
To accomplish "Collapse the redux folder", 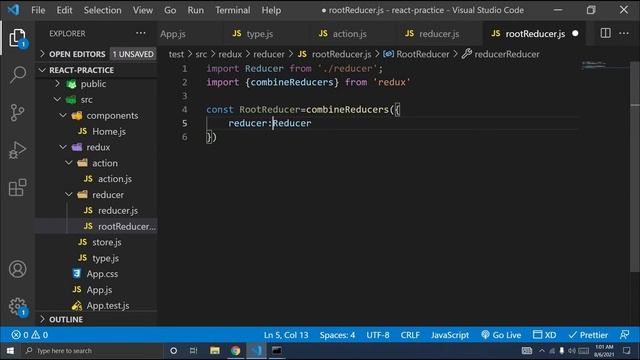I will point(98,147).
